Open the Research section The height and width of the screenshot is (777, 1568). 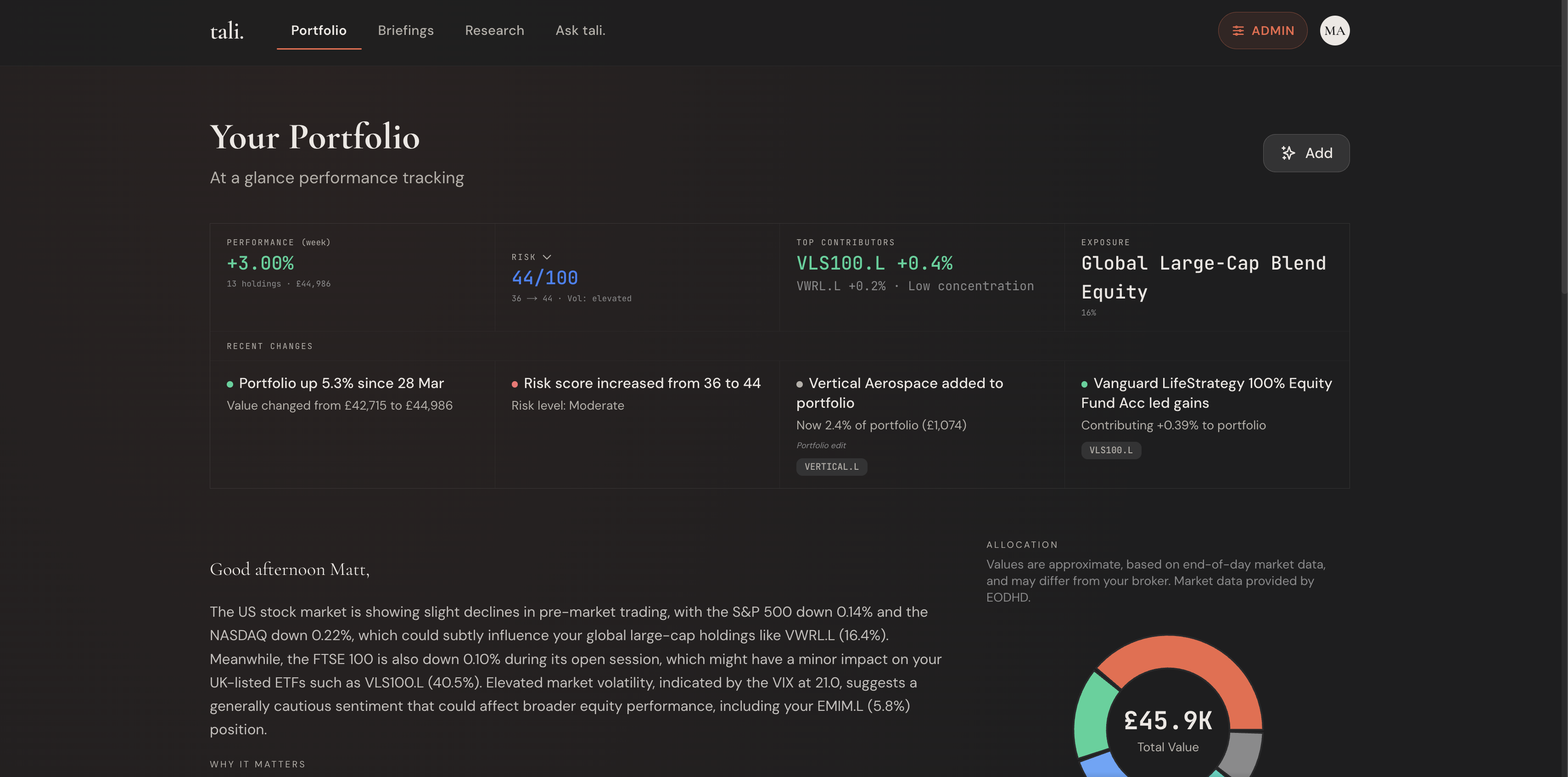[x=494, y=30]
